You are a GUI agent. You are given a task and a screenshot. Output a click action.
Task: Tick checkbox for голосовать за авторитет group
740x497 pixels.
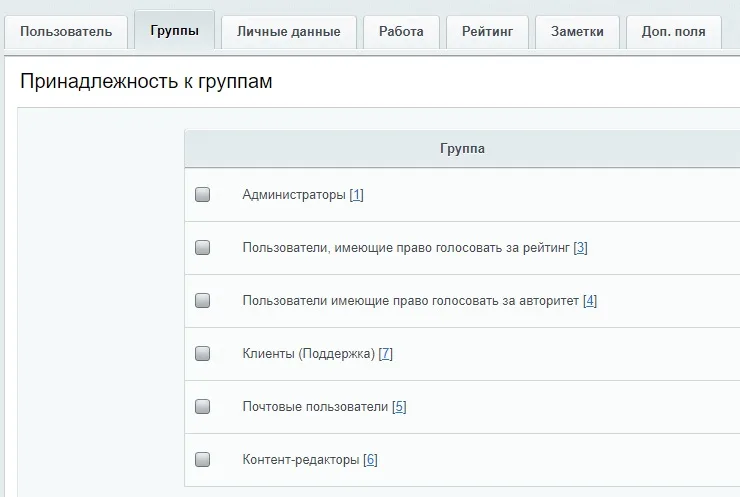202,301
